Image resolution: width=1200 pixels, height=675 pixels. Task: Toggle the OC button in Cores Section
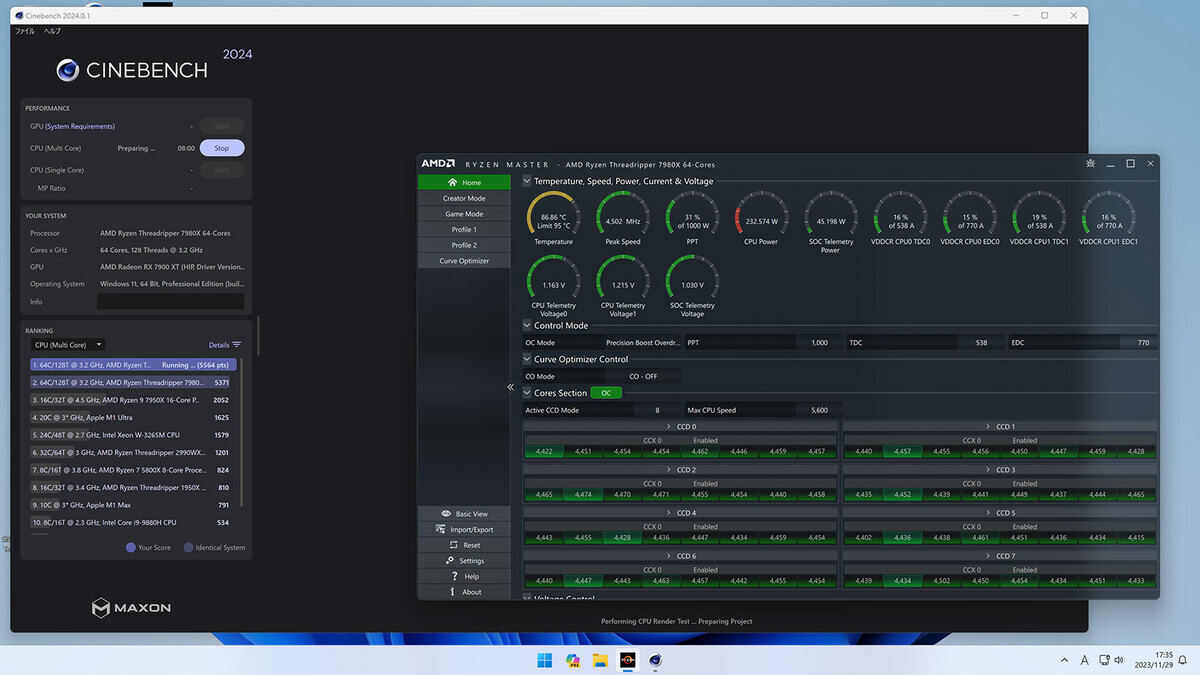point(606,393)
